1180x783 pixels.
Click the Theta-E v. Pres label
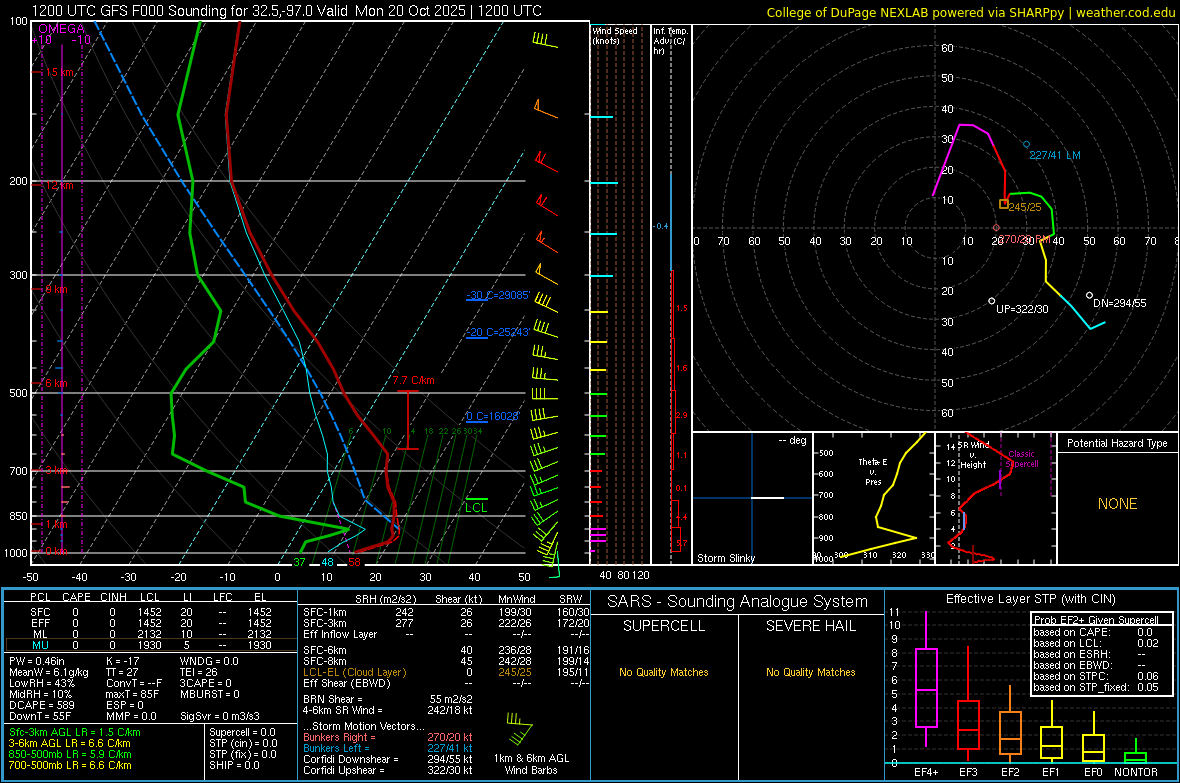pyautogui.click(x=873, y=471)
